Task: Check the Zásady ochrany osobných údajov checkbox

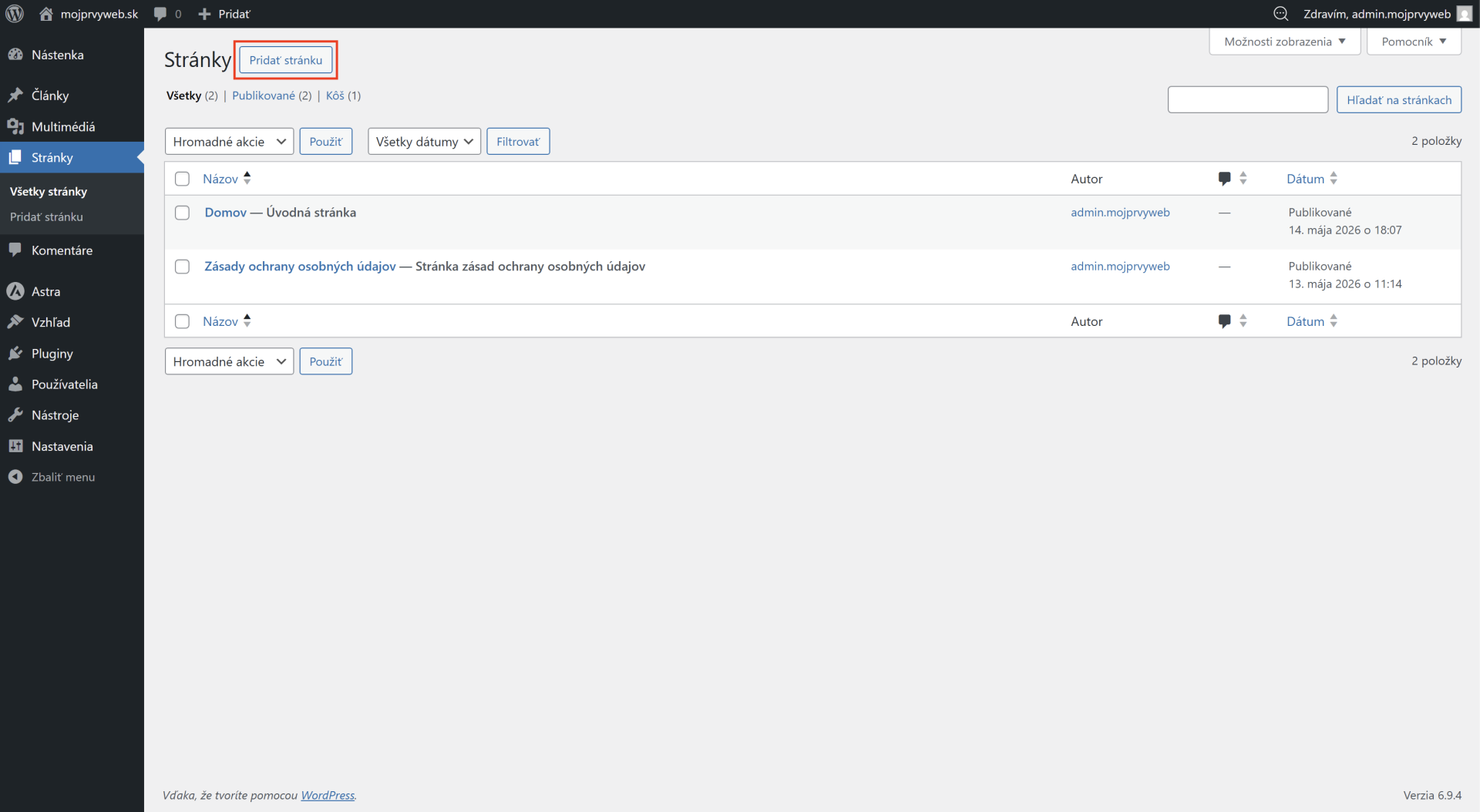Action: pos(182,267)
